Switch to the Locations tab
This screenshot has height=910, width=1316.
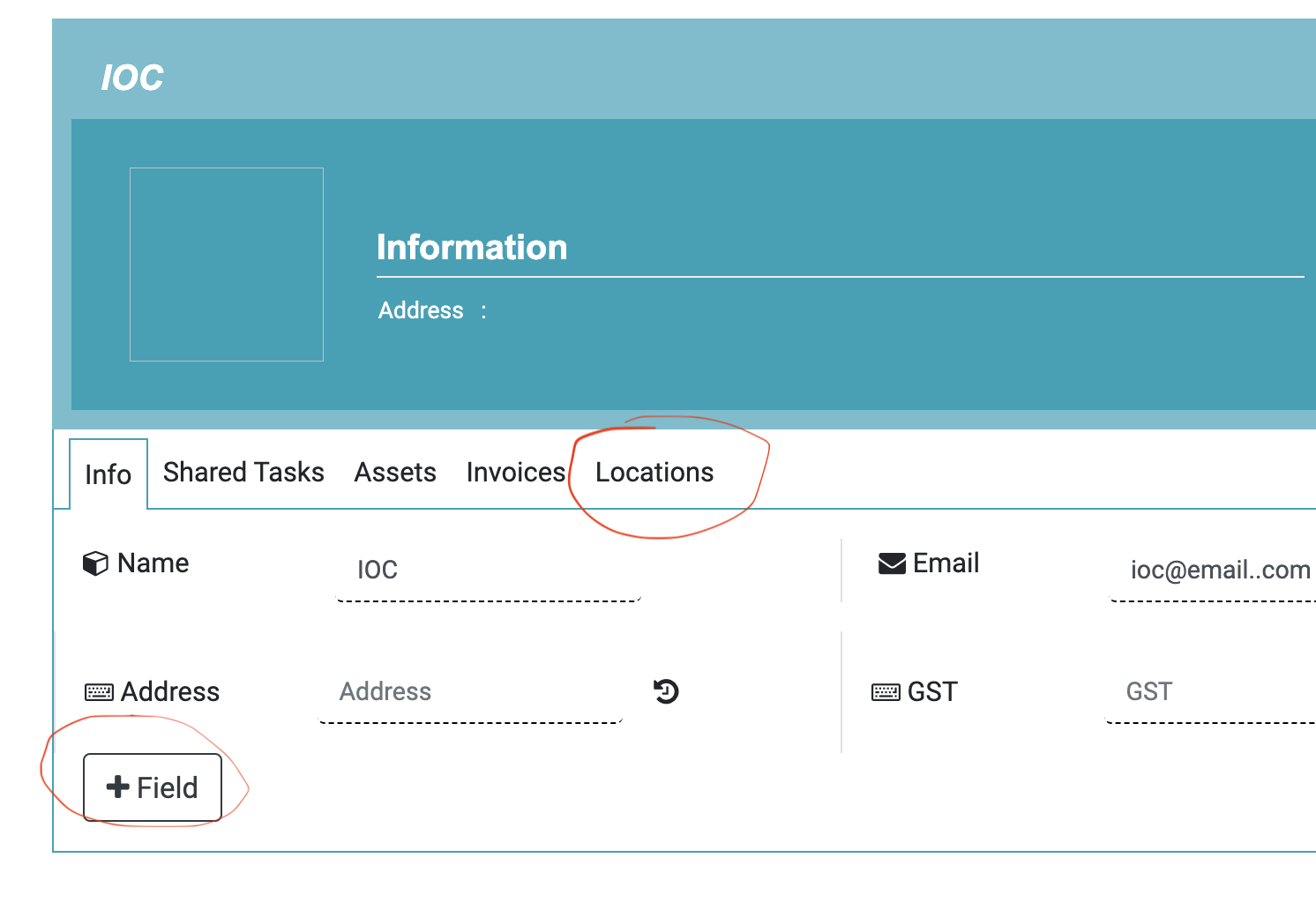pos(654,473)
